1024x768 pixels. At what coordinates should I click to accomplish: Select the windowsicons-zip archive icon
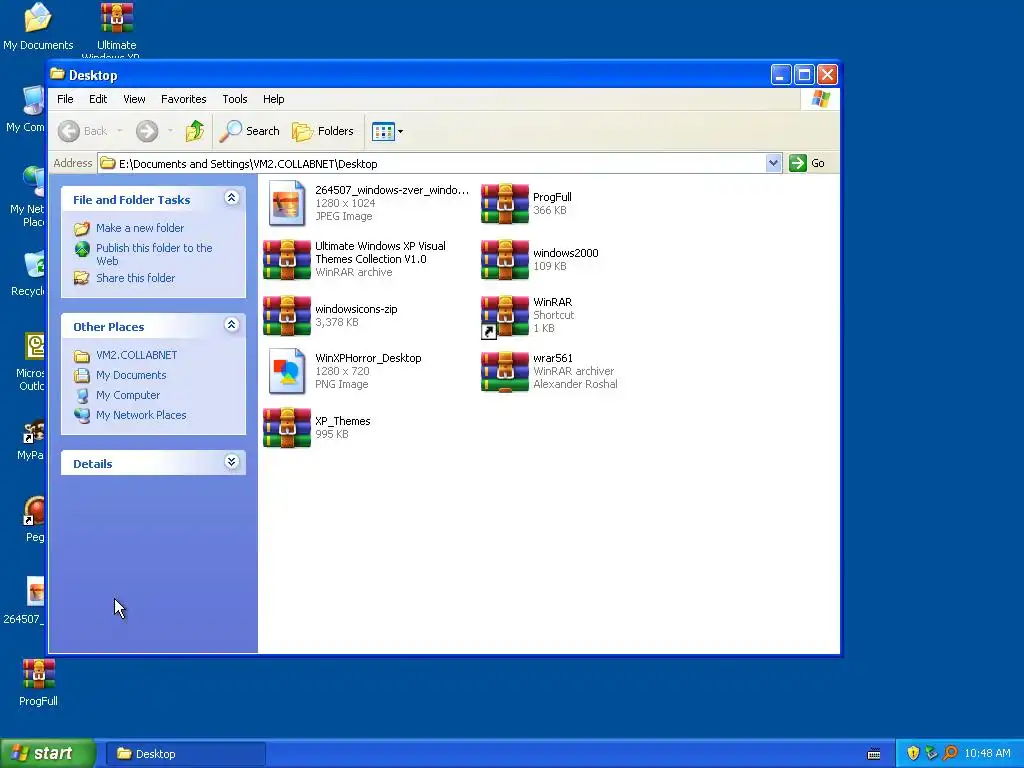tap(287, 315)
